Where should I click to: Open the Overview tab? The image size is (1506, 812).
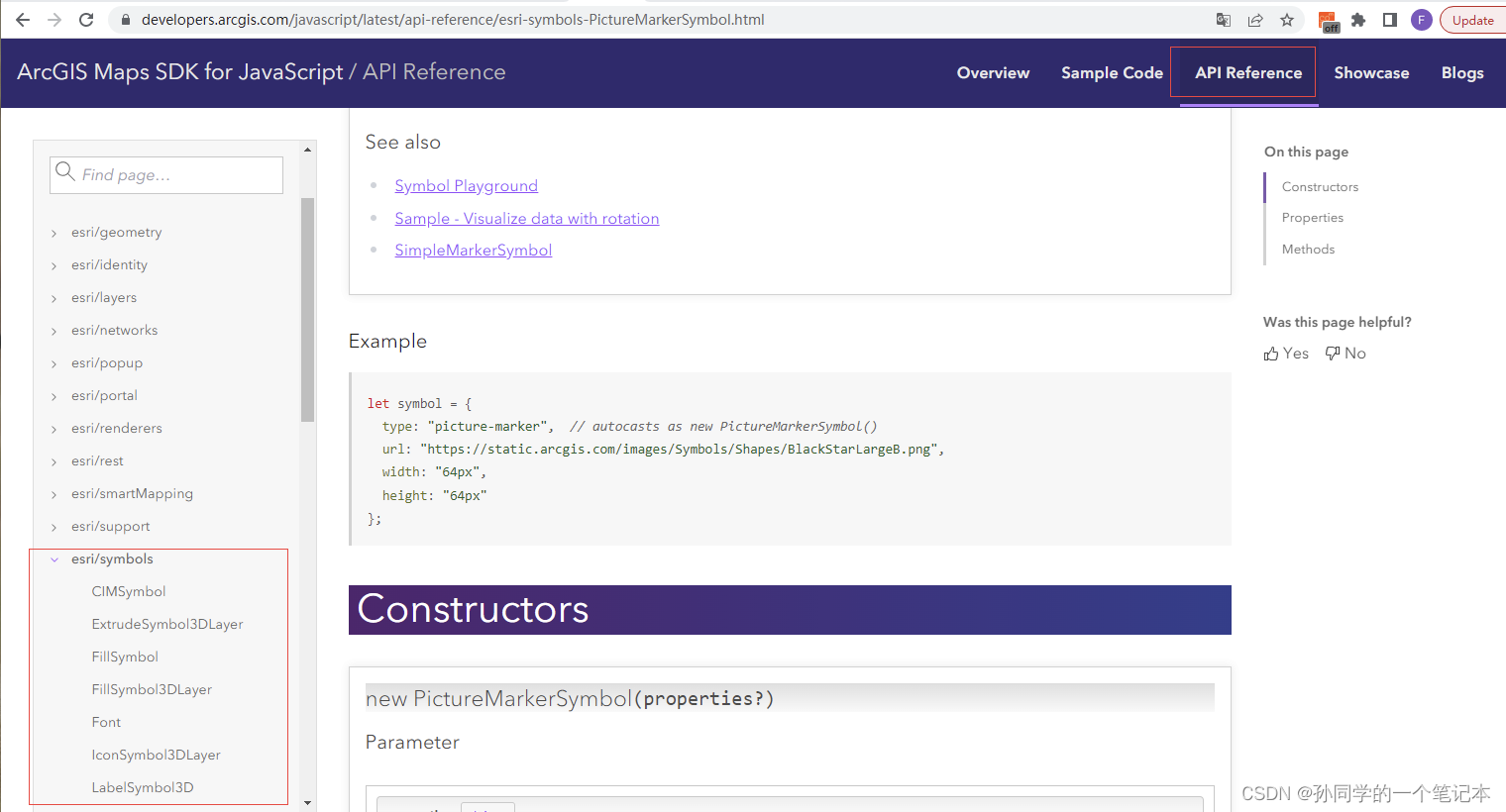point(993,73)
